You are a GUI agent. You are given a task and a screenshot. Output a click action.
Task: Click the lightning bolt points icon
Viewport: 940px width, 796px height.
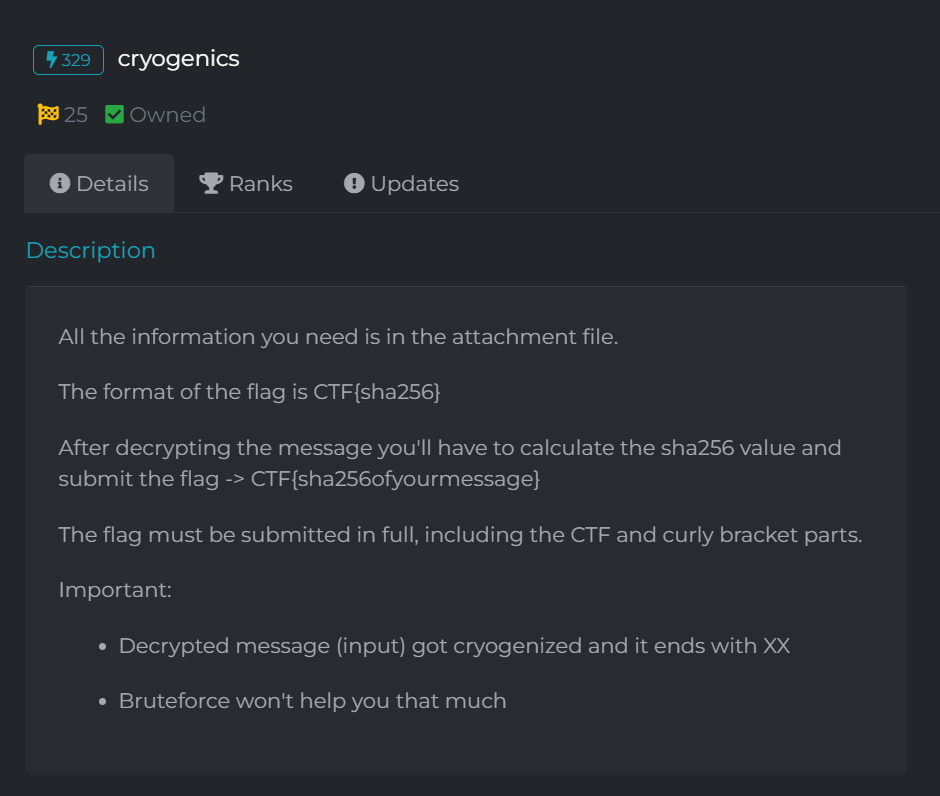click(x=52, y=59)
